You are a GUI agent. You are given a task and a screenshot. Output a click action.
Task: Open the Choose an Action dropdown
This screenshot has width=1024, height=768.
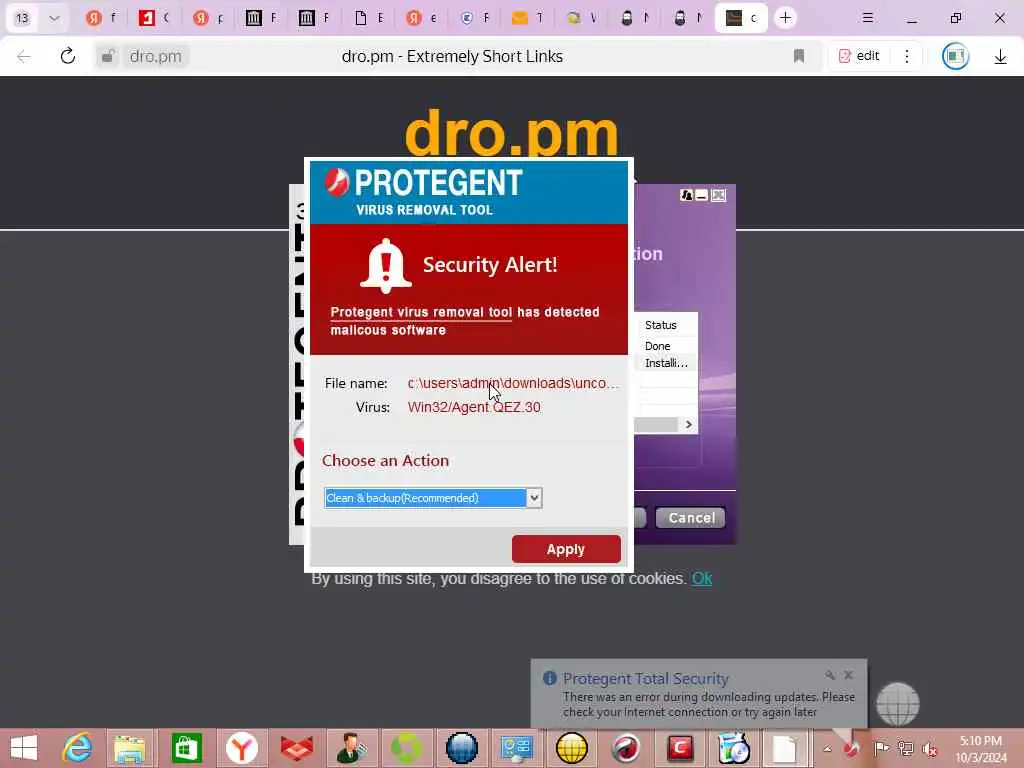click(x=534, y=498)
